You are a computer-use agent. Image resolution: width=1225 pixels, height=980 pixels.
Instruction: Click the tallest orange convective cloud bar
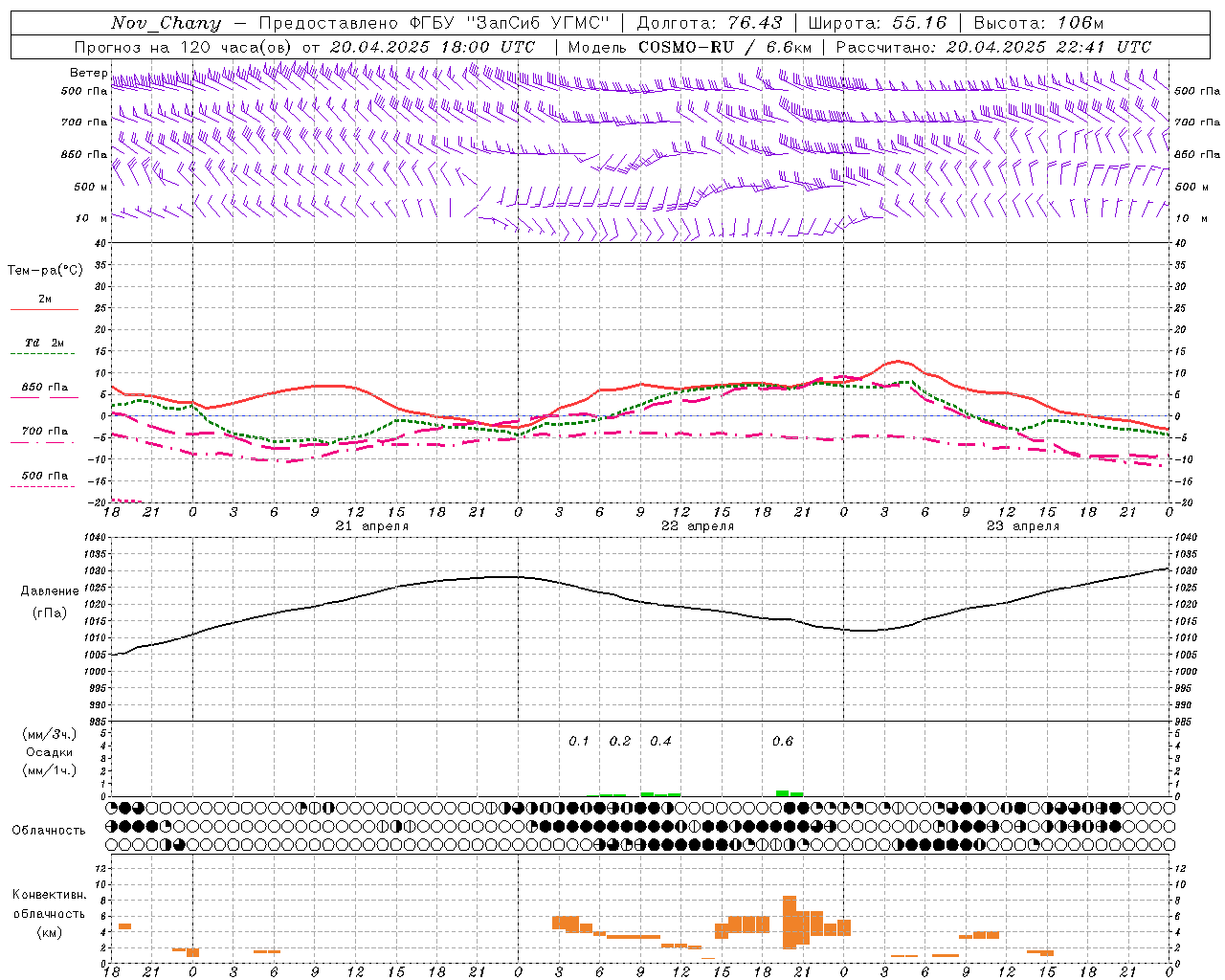pos(790,923)
